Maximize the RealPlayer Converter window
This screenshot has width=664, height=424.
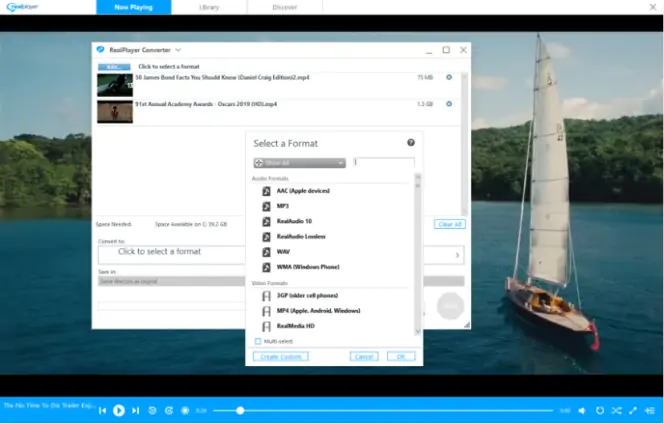pyautogui.click(x=446, y=50)
